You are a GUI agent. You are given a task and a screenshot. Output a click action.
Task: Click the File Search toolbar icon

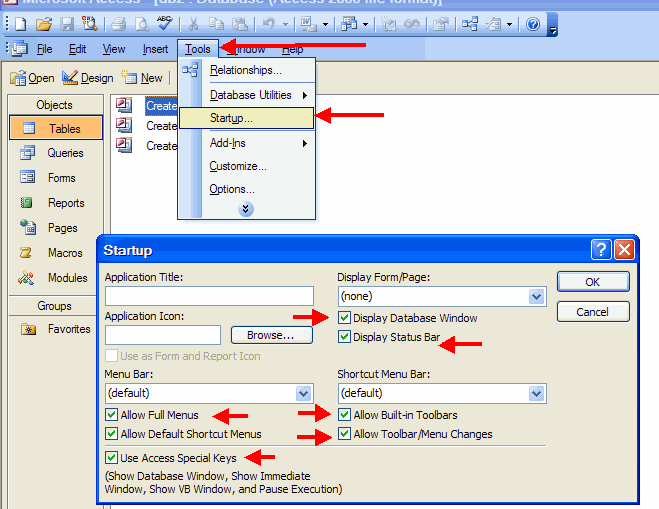point(90,24)
